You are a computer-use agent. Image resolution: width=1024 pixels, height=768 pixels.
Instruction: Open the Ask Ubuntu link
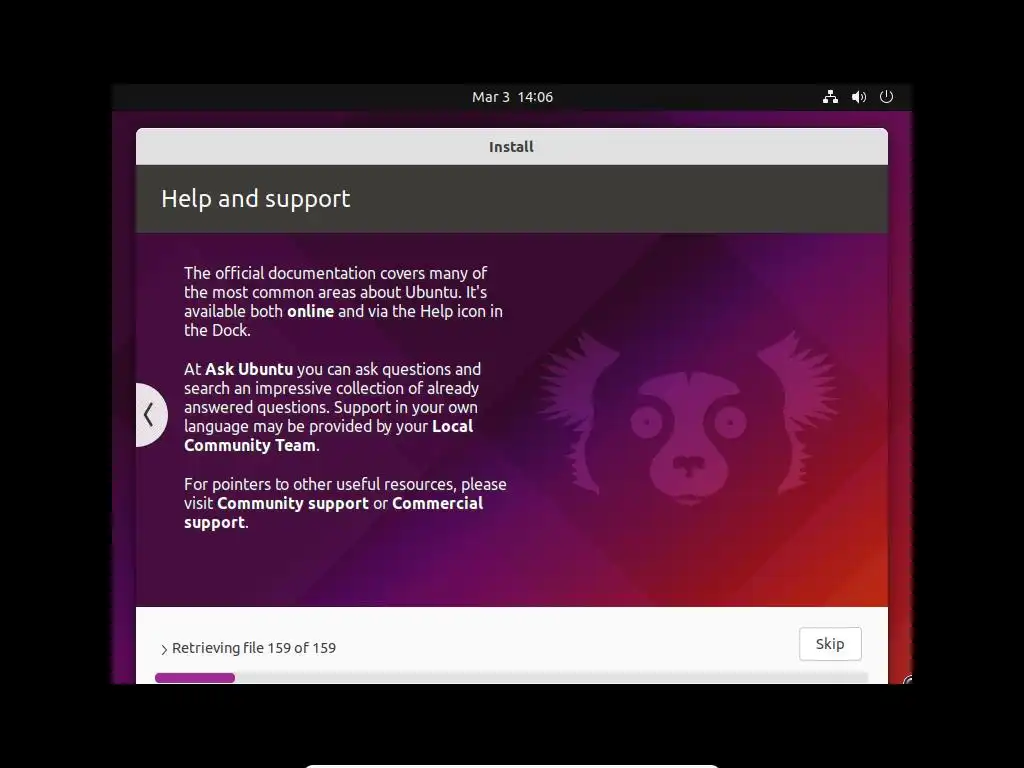(x=249, y=369)
